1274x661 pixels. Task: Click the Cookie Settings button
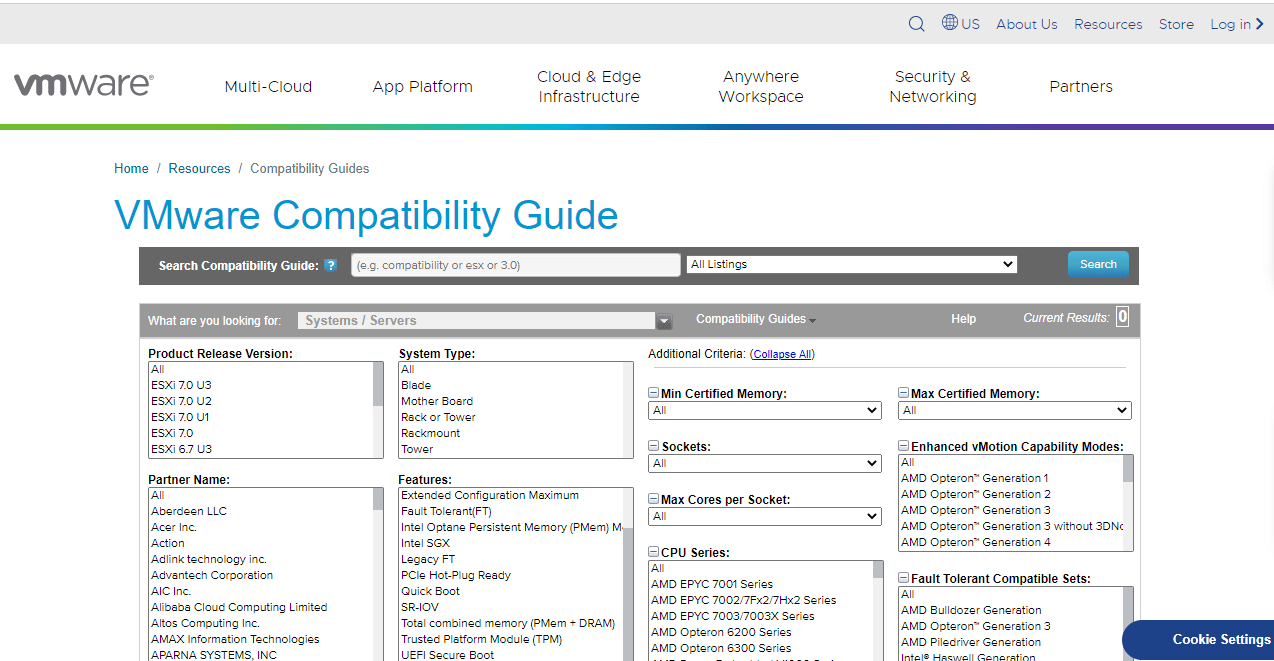point(1221,639)
